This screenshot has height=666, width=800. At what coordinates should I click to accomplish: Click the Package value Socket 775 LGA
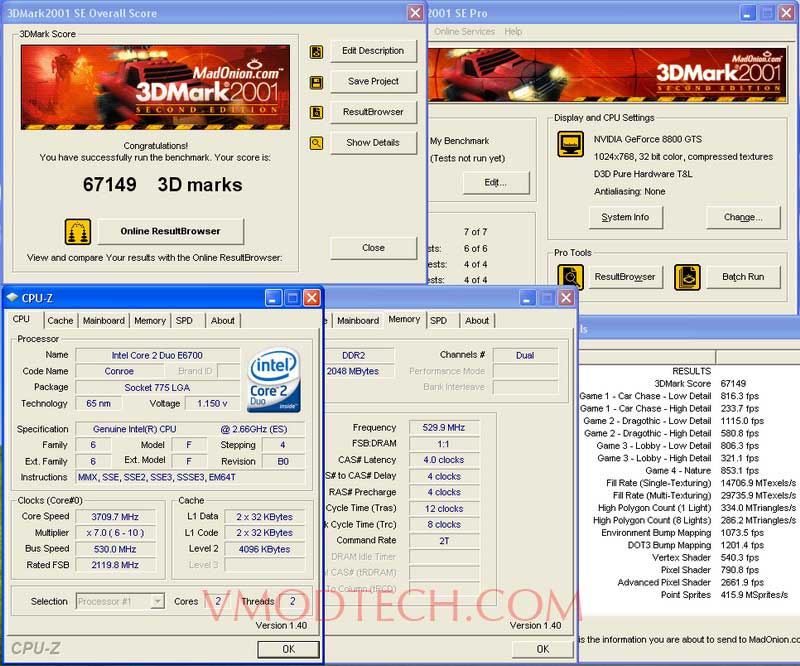(157, 387)
